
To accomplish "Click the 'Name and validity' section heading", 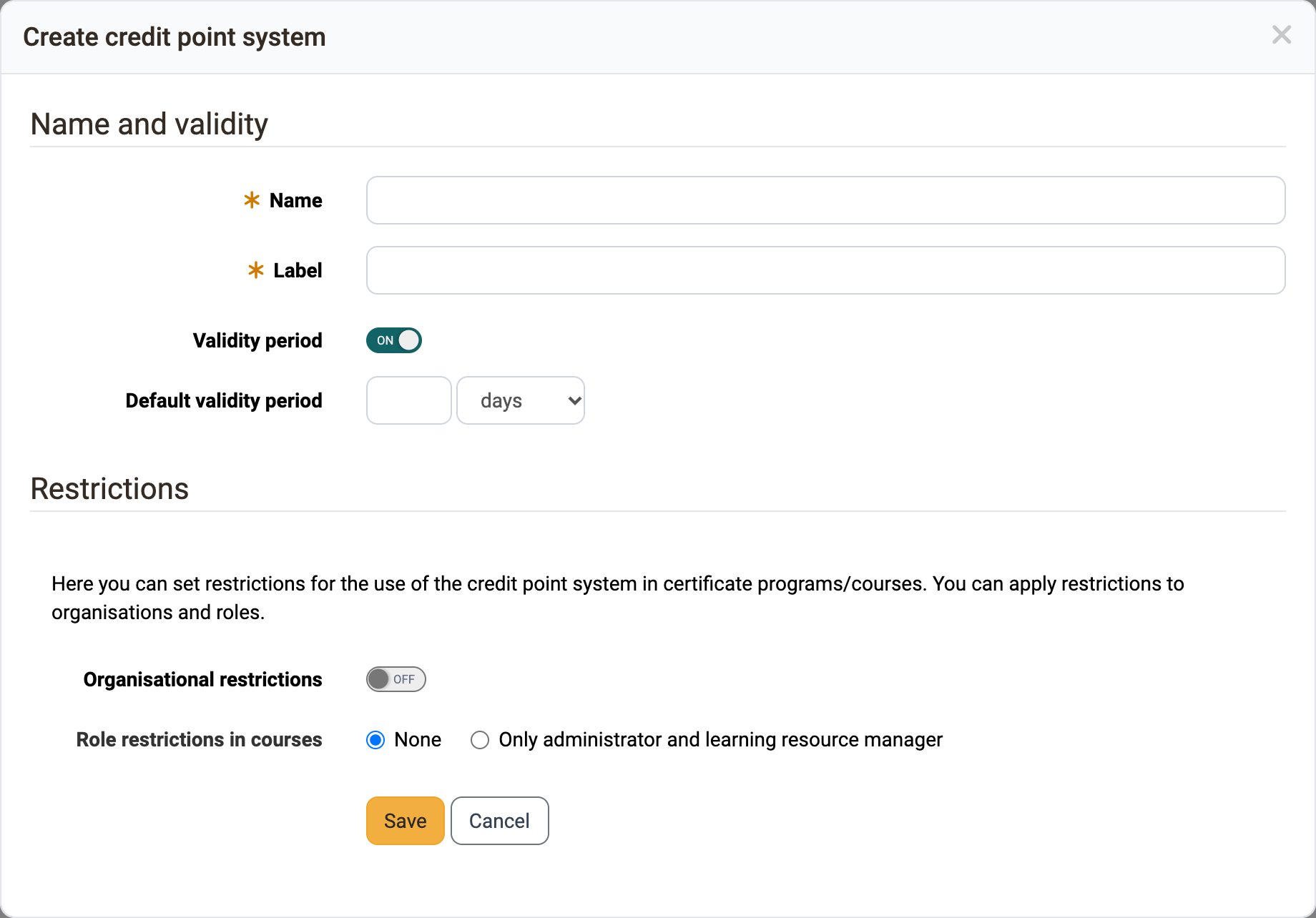I will pyautogui.click(x=149, y=124).
